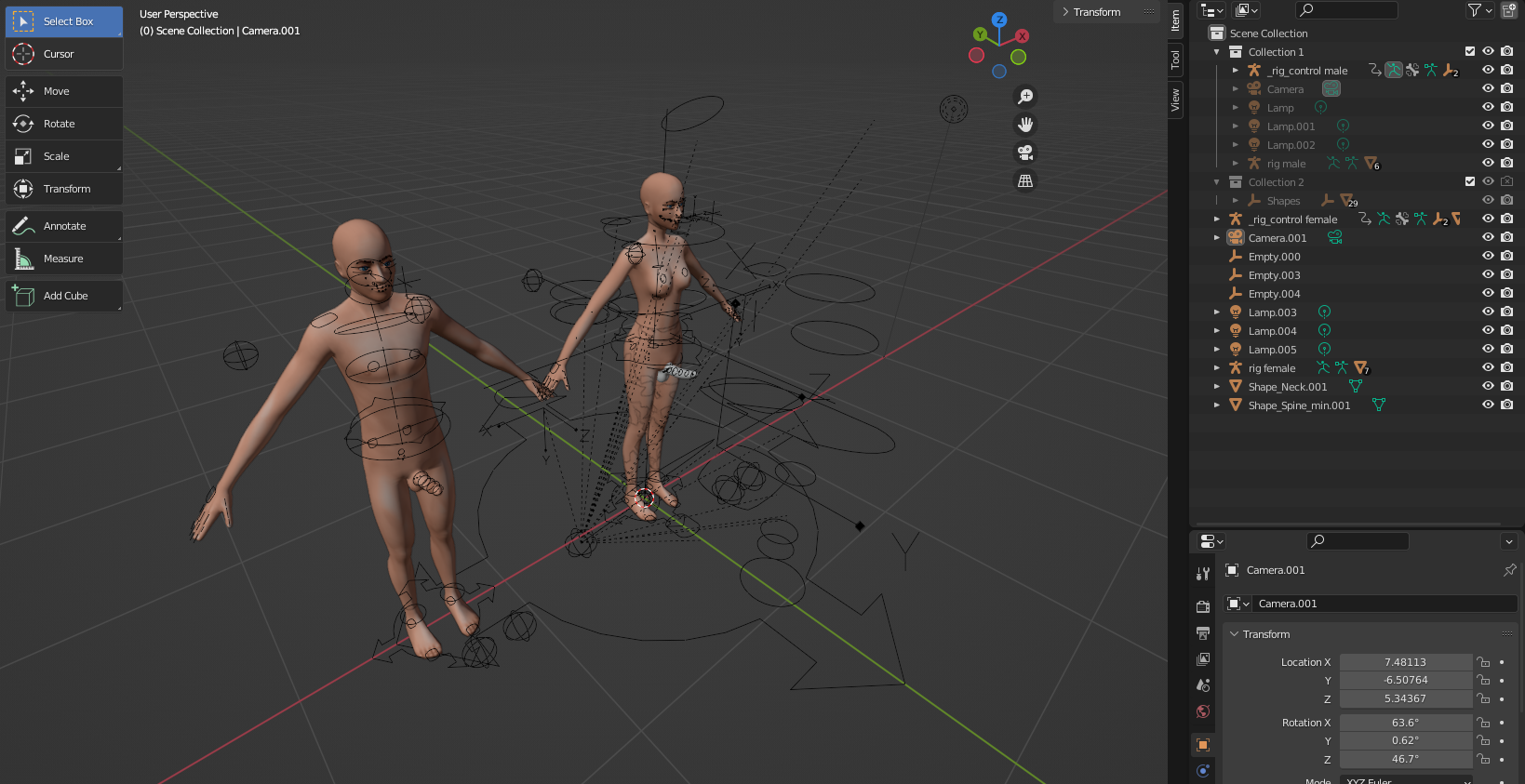Screen dimensions: 1525x784
Task: Select Empty.003 in the outliner
Action: [x=1274, y=275]
